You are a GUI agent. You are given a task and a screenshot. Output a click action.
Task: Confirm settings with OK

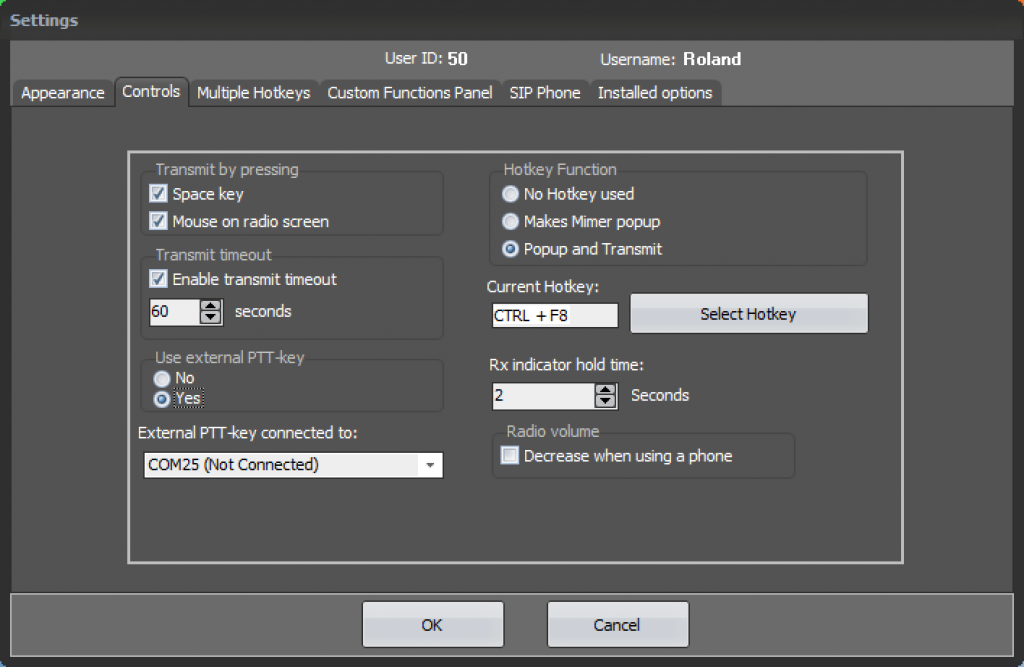(x=432, y=624)
